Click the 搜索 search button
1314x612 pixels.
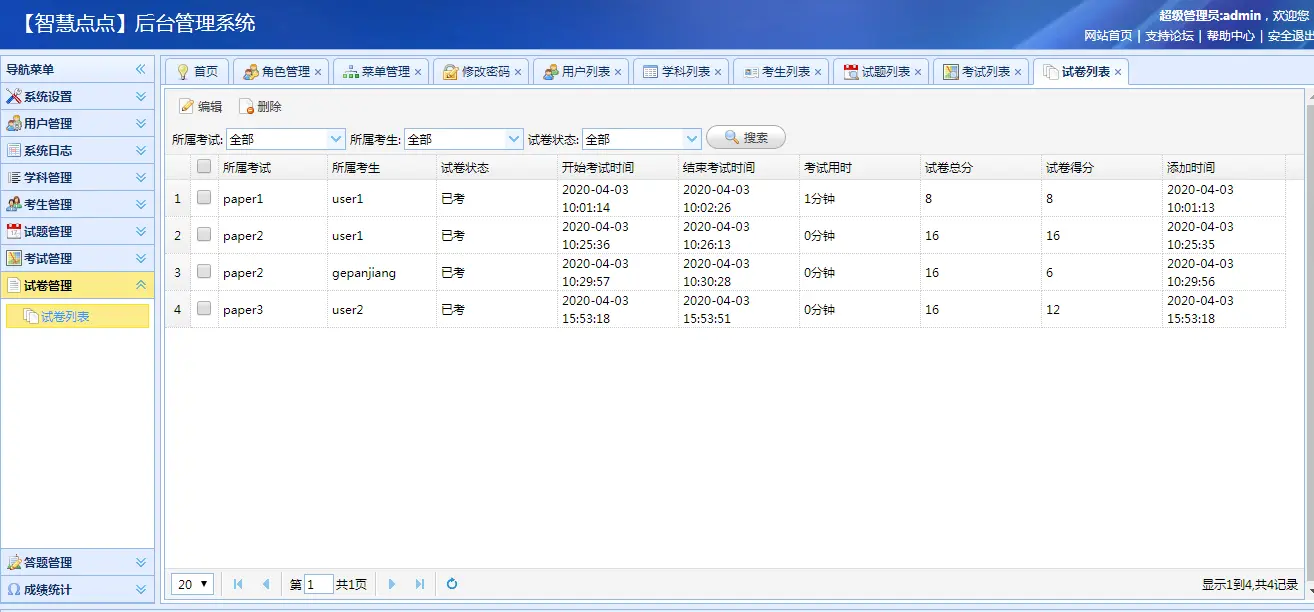[x=746, y=138]
